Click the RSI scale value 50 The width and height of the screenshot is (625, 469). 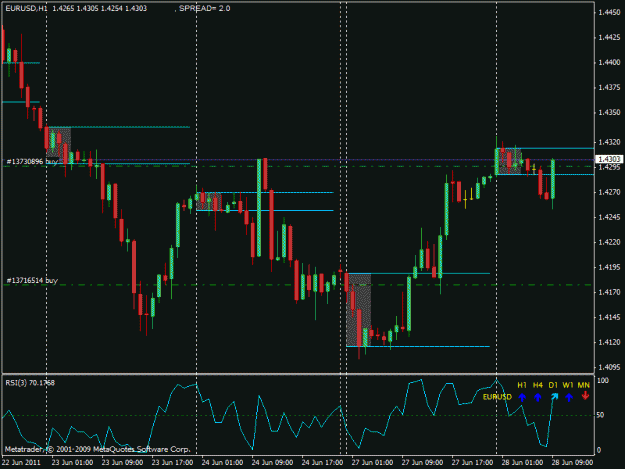pyautogui.click(x=601, y=415)
